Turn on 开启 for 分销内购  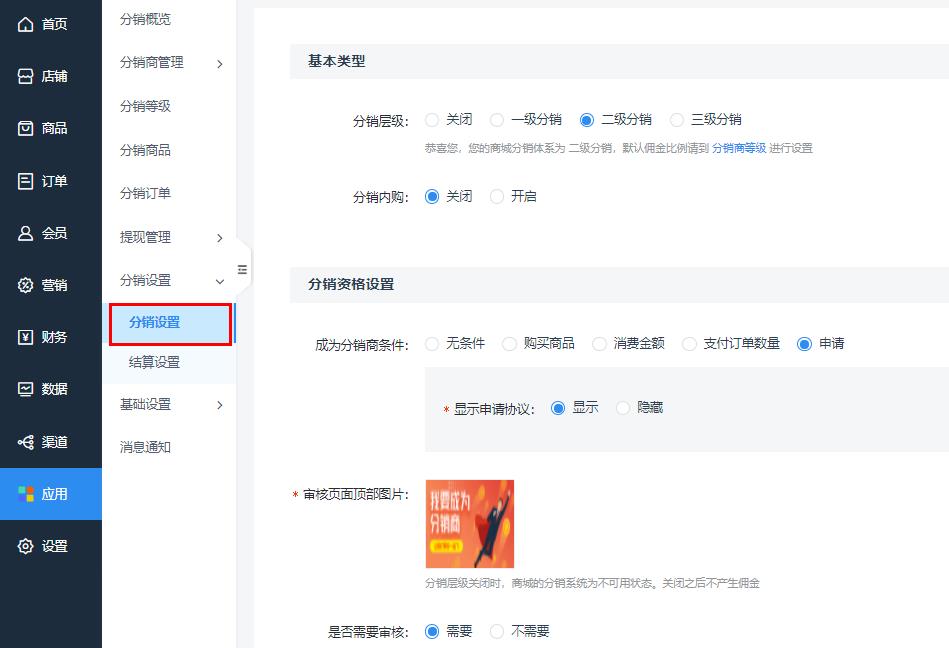pos(498,196)
